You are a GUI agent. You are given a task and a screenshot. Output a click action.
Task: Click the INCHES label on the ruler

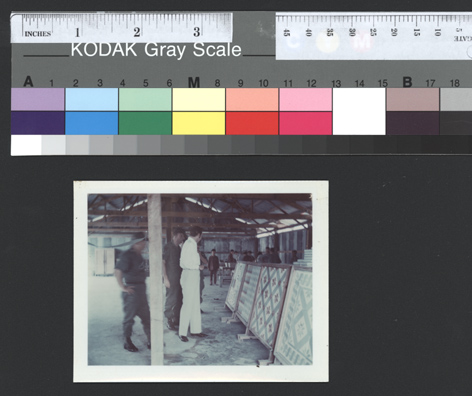coord(38,34)
